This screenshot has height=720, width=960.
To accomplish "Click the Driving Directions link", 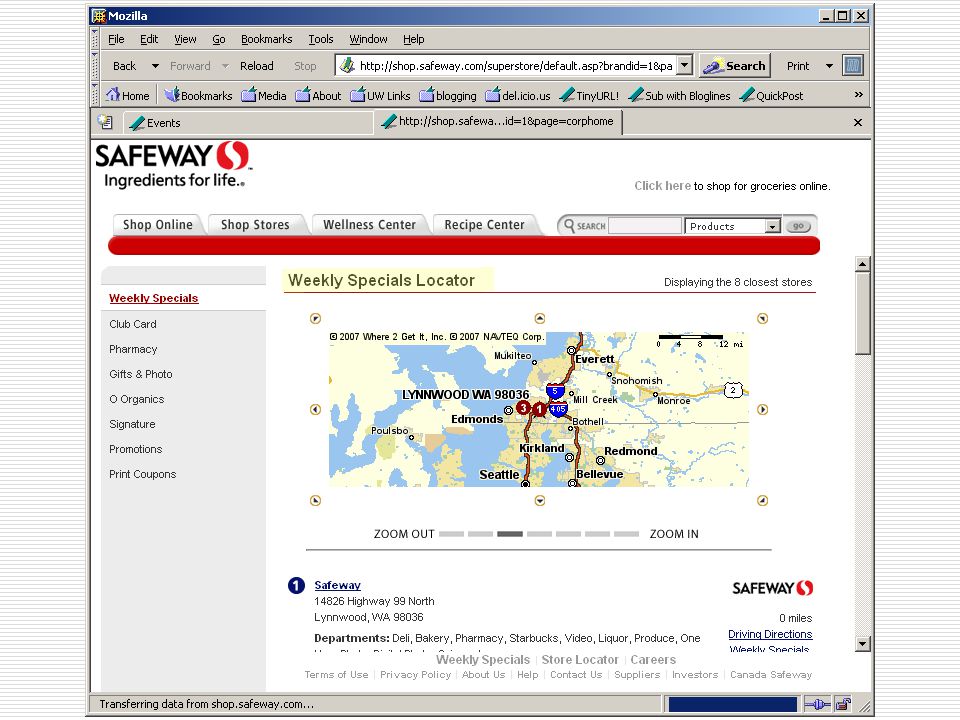I will point(770,634).
